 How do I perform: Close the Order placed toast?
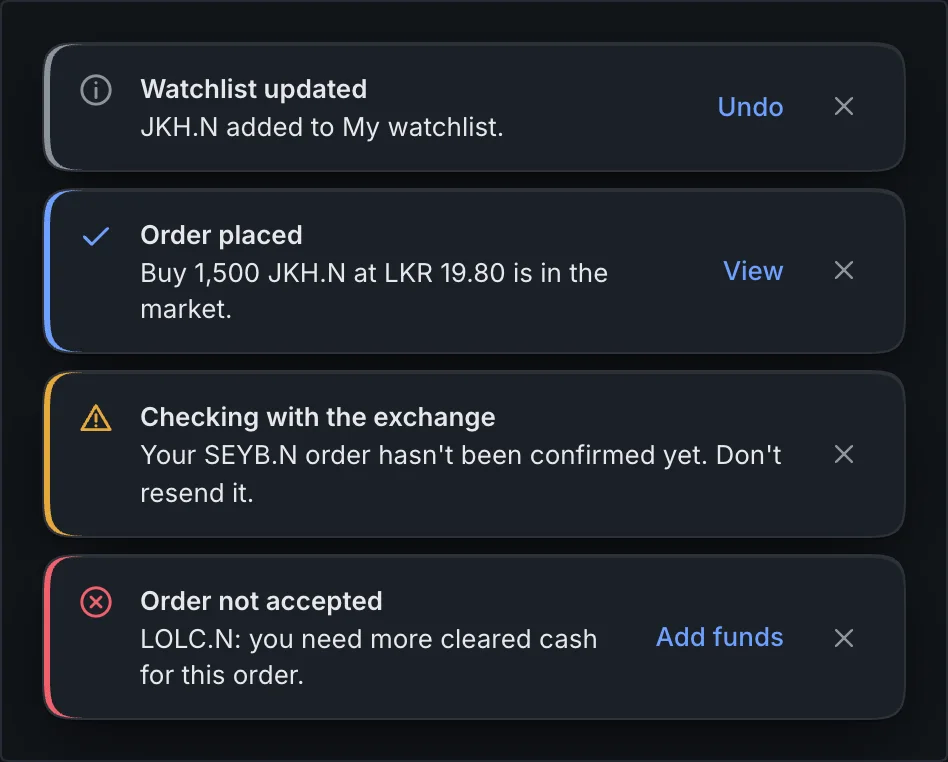pyautogui.click(x=843, y=270)
